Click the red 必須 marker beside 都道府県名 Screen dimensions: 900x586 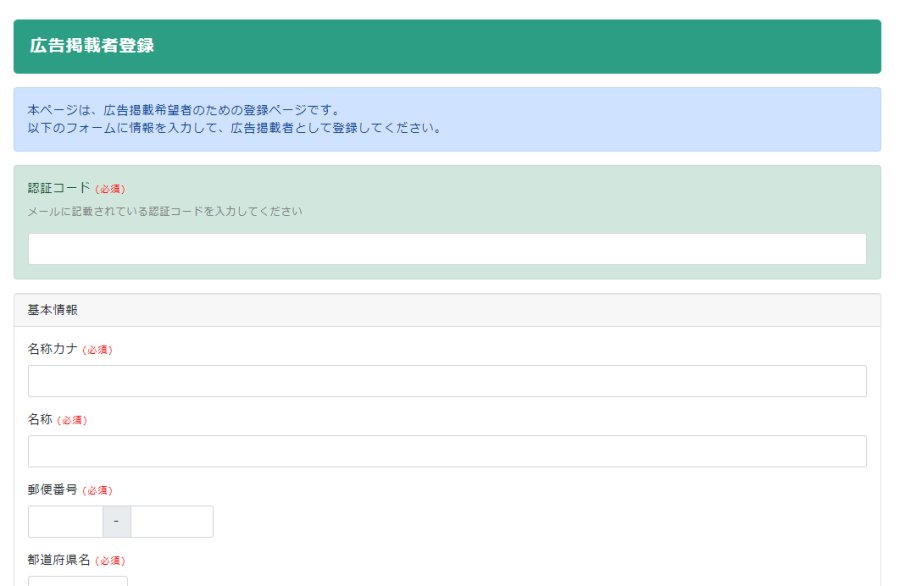point(110,561)
